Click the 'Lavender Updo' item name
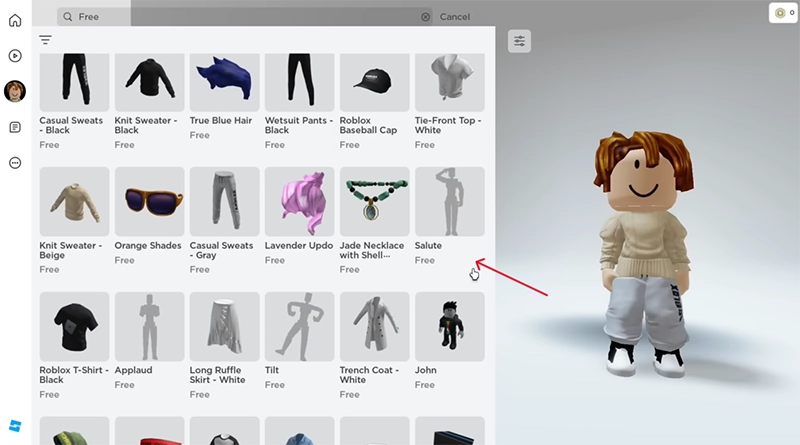Viewport: 800px width, 445px height. [x=299, y=245]
